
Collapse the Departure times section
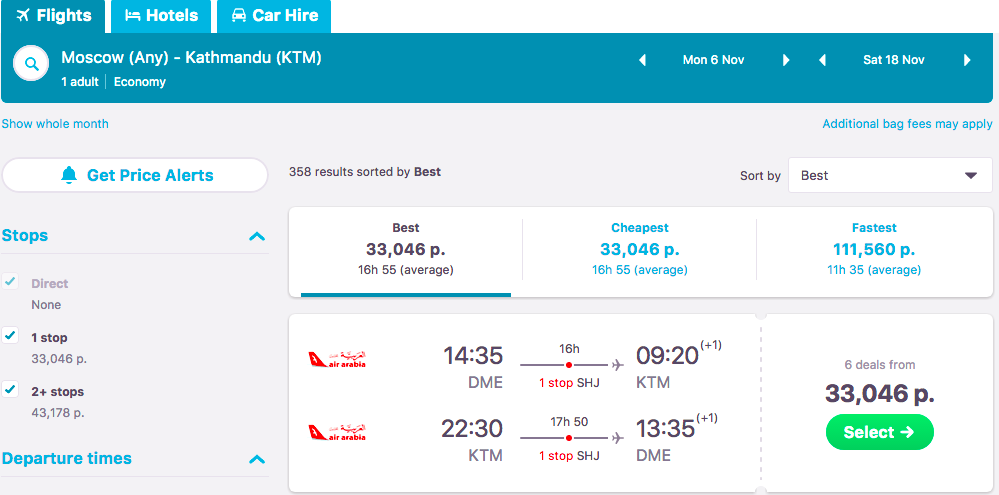(257, 459)
